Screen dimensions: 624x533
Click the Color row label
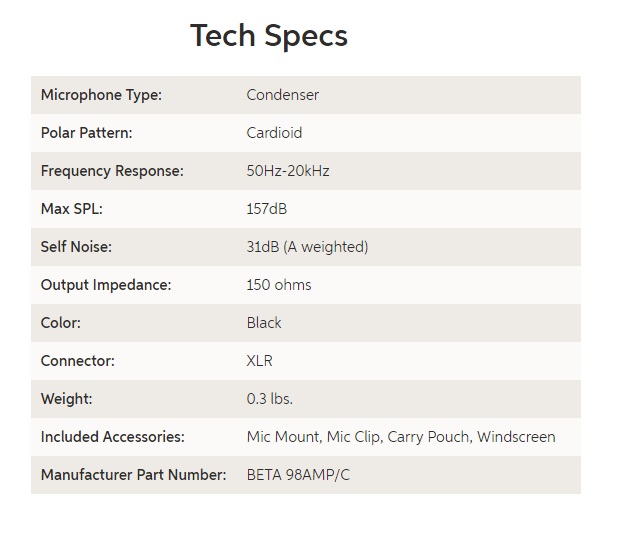pyautogui.click(x=61, y=323)
